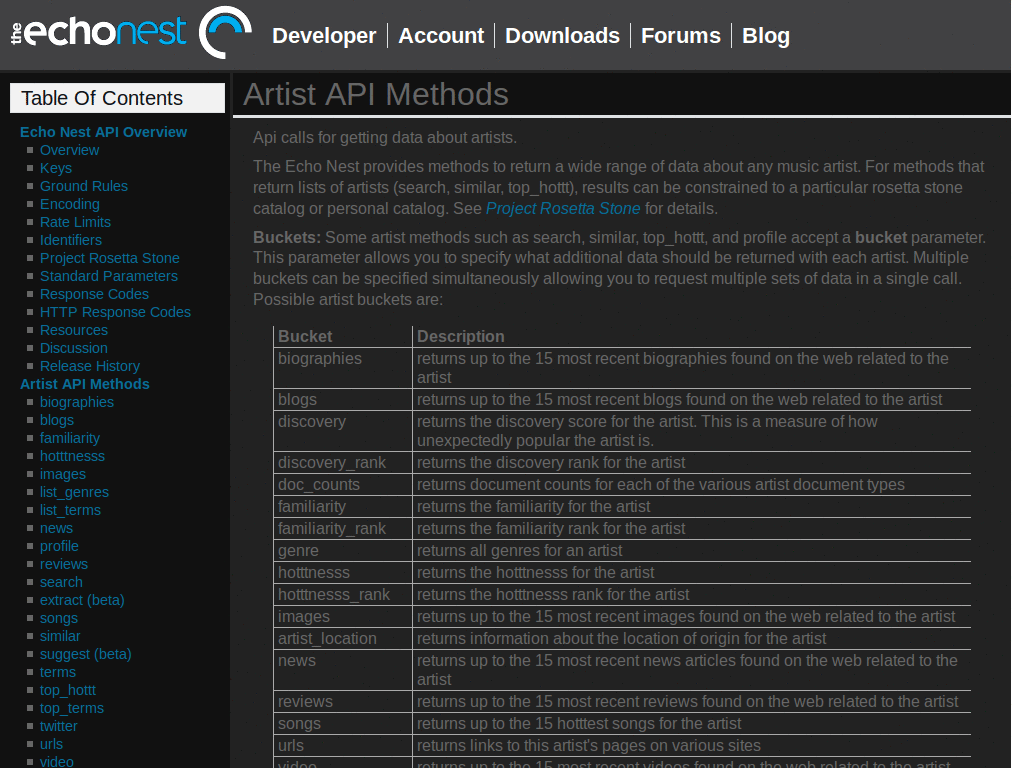Select the discovery bucket cell
The height and width of the screenshot is (768, 1024).
pos(343,431)
